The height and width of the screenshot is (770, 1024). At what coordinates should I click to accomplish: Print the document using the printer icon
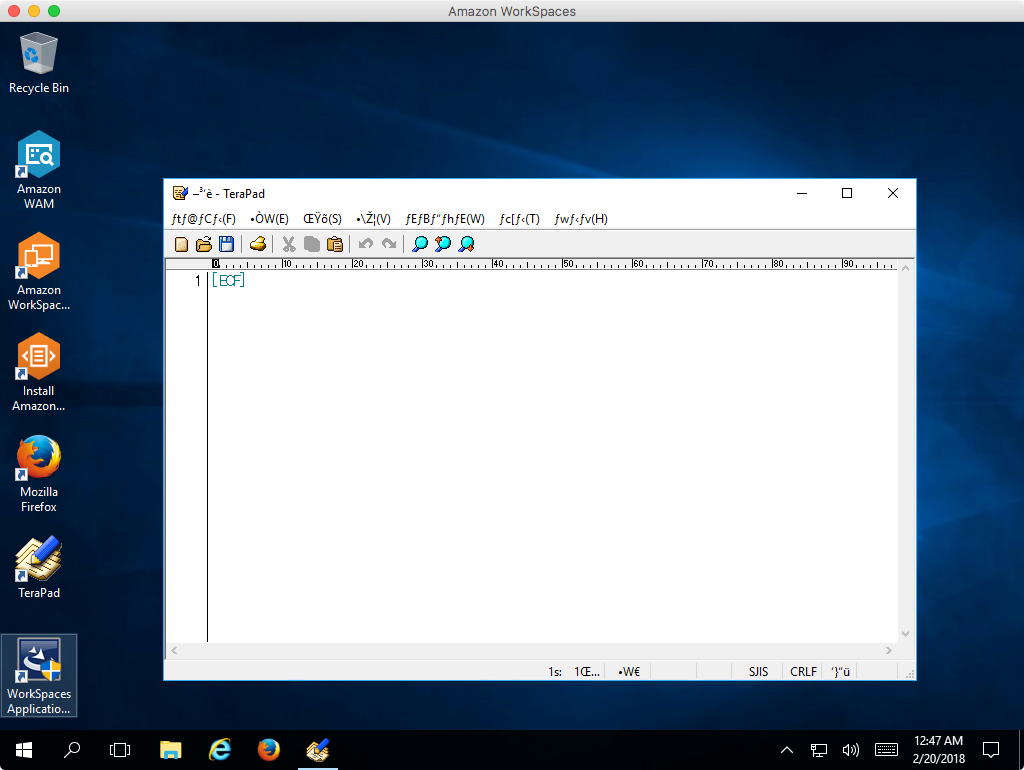(x=258, y=244)
